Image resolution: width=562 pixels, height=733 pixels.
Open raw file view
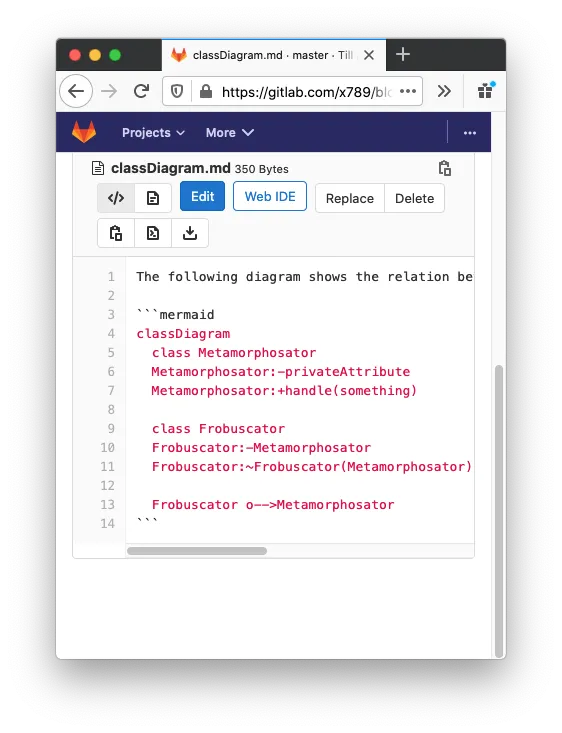(153, 233)
